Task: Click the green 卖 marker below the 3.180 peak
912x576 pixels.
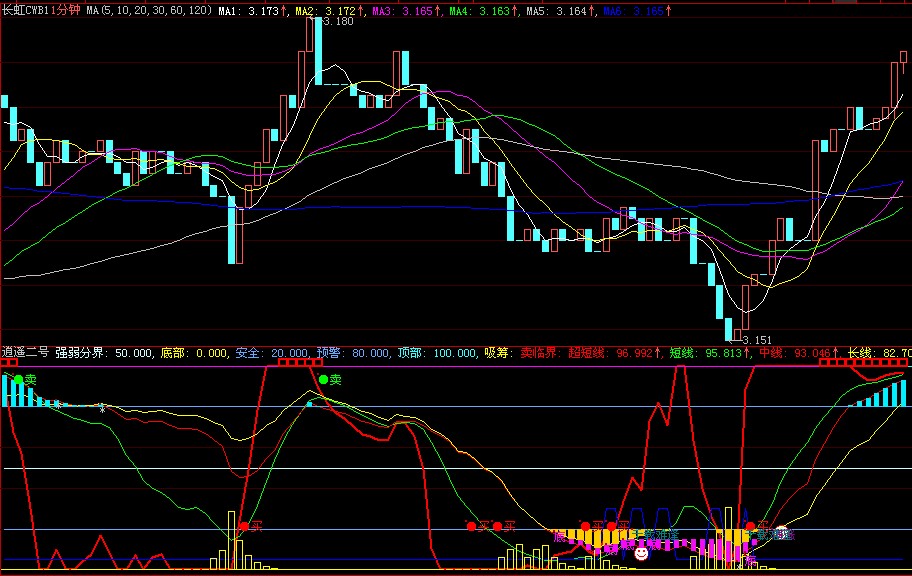Action: click(x=324, y=380)
